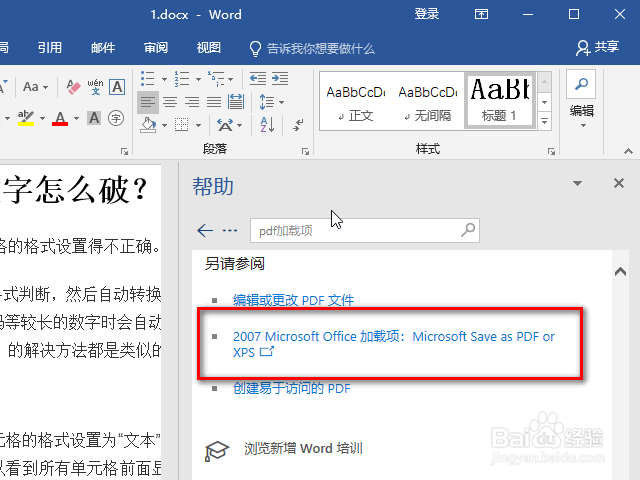Screen dimensions: 640x480
Task: Apply multilevel list formatting
Action: (x=216, y=78)
